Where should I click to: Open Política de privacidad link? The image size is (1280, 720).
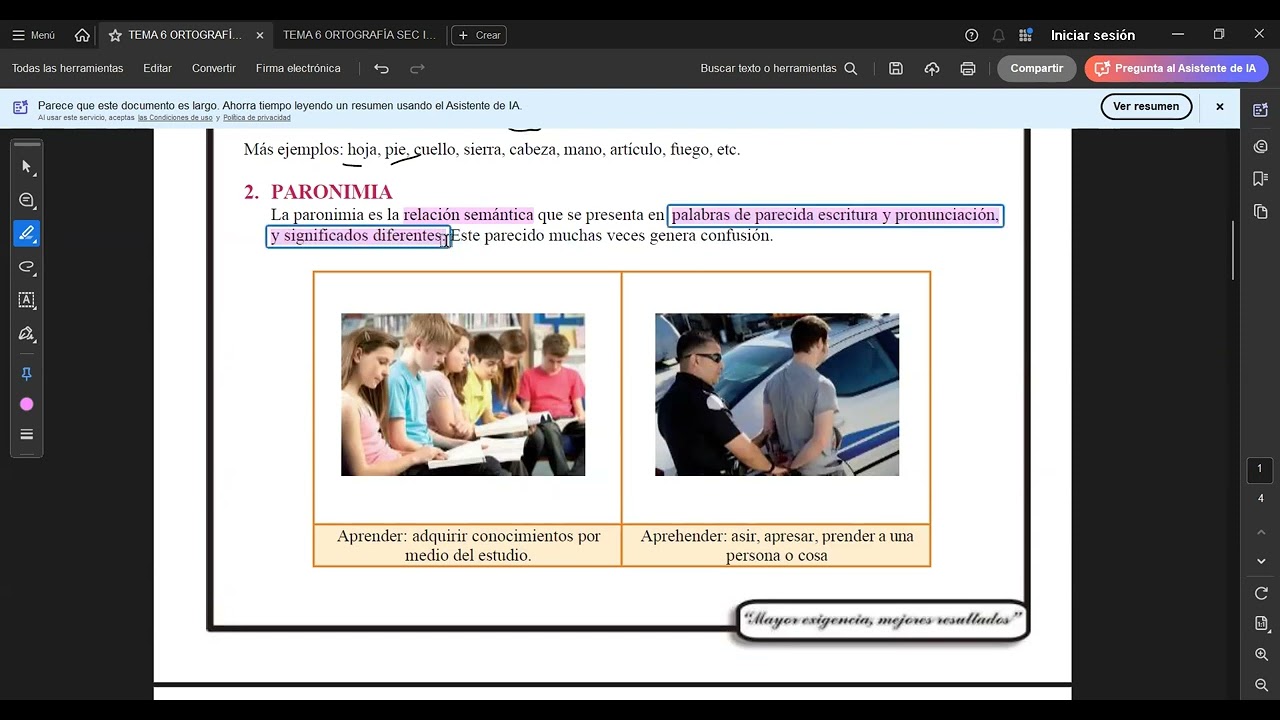click(x=257, y=118)
